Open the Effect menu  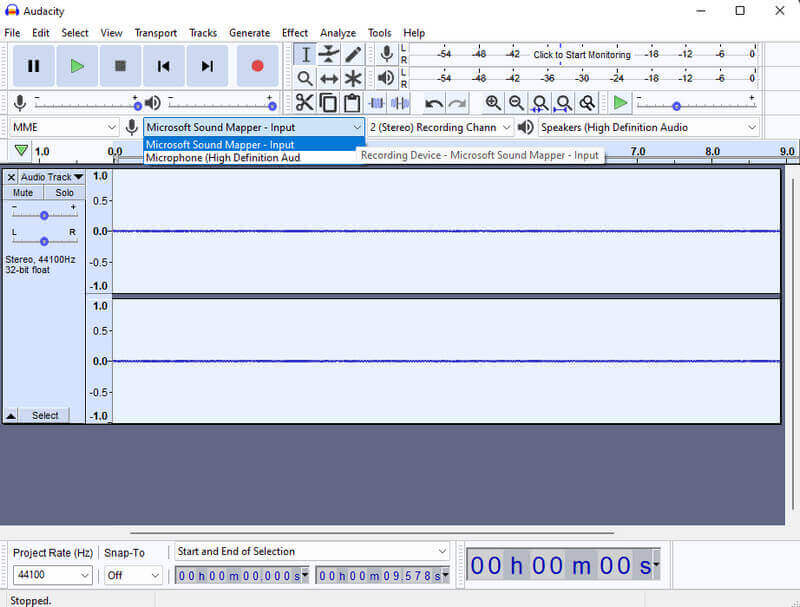[x=295, y=33]
